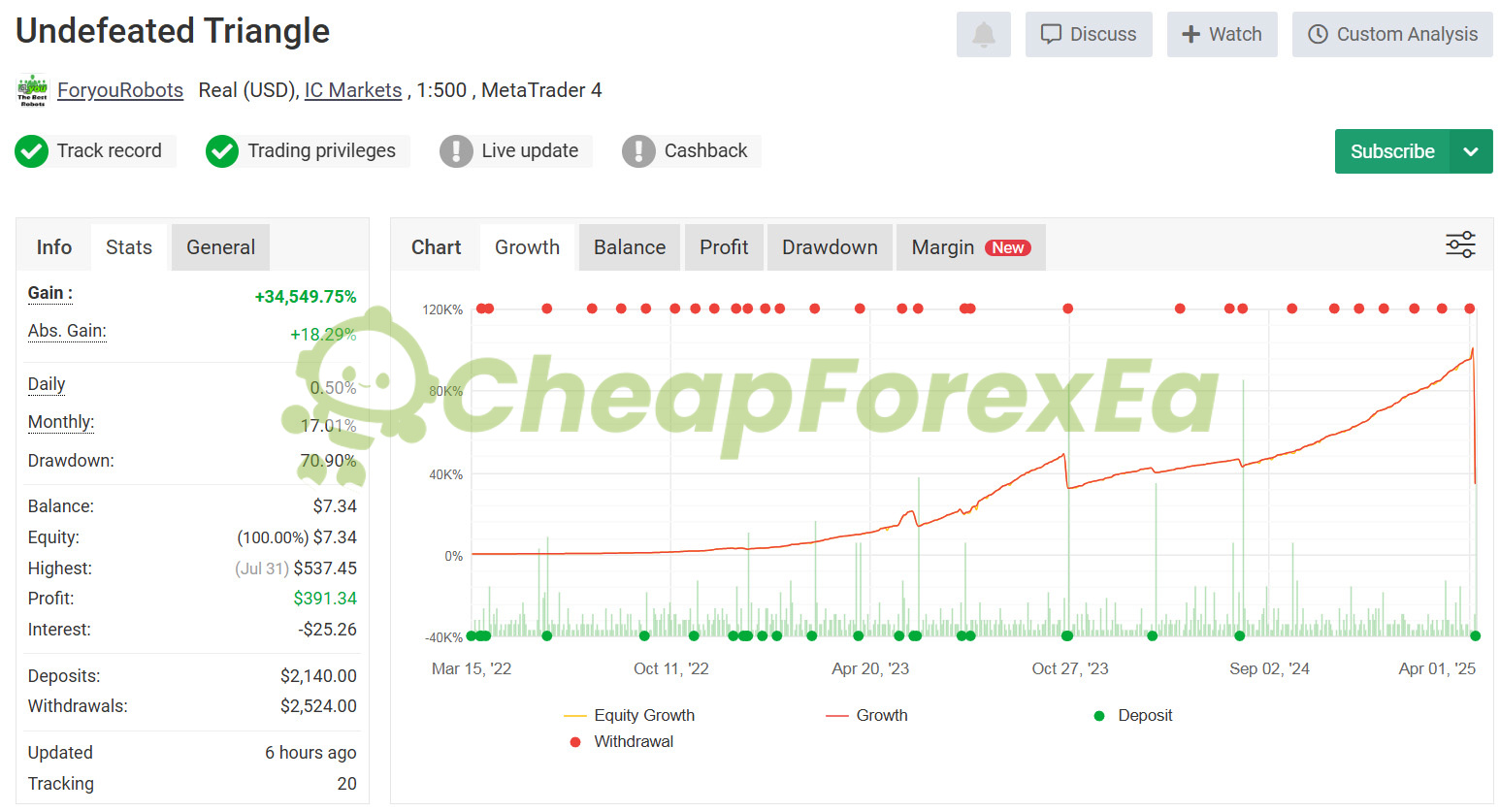Switch to the Drawdown chart tab

point(830,247)
